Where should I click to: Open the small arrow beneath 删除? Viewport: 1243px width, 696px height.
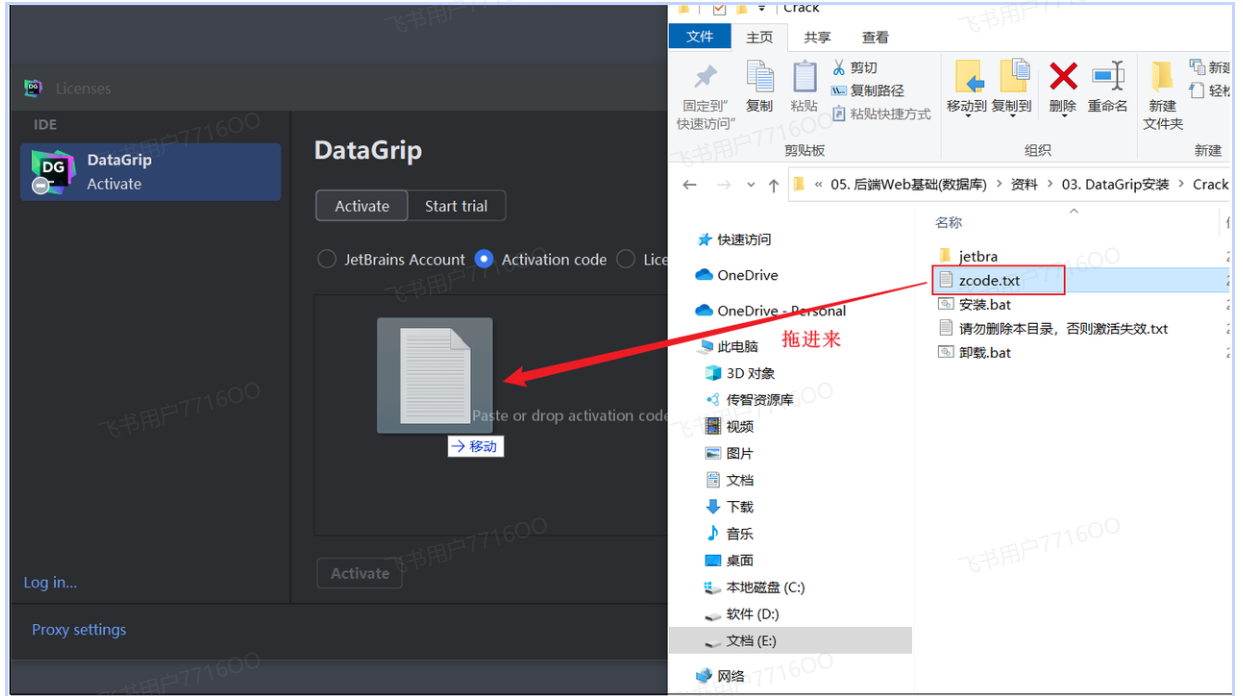tap(1063, 116)
